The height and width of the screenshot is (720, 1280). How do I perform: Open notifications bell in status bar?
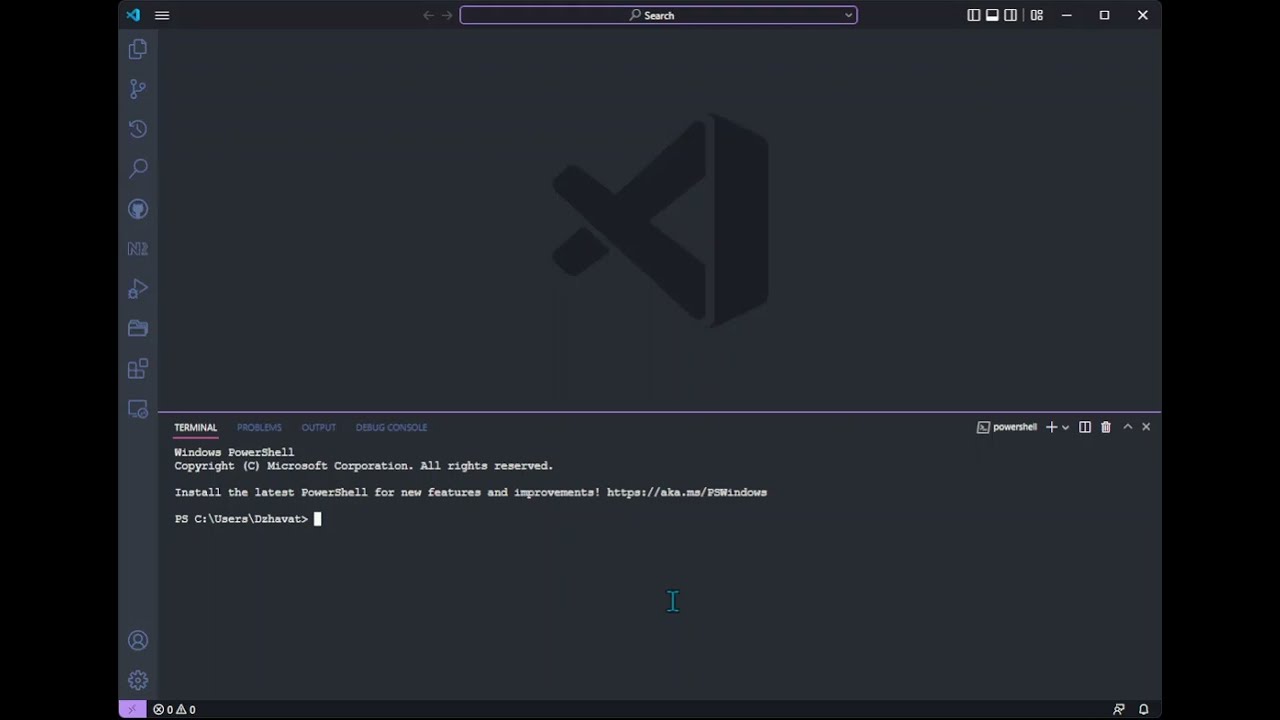1144,709
